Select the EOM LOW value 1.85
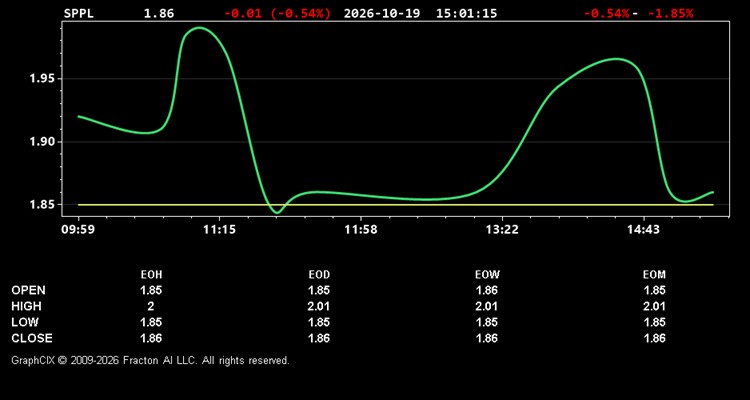This screenshot has width=750, height=400. pyautogui.click(x=654, y=322)
